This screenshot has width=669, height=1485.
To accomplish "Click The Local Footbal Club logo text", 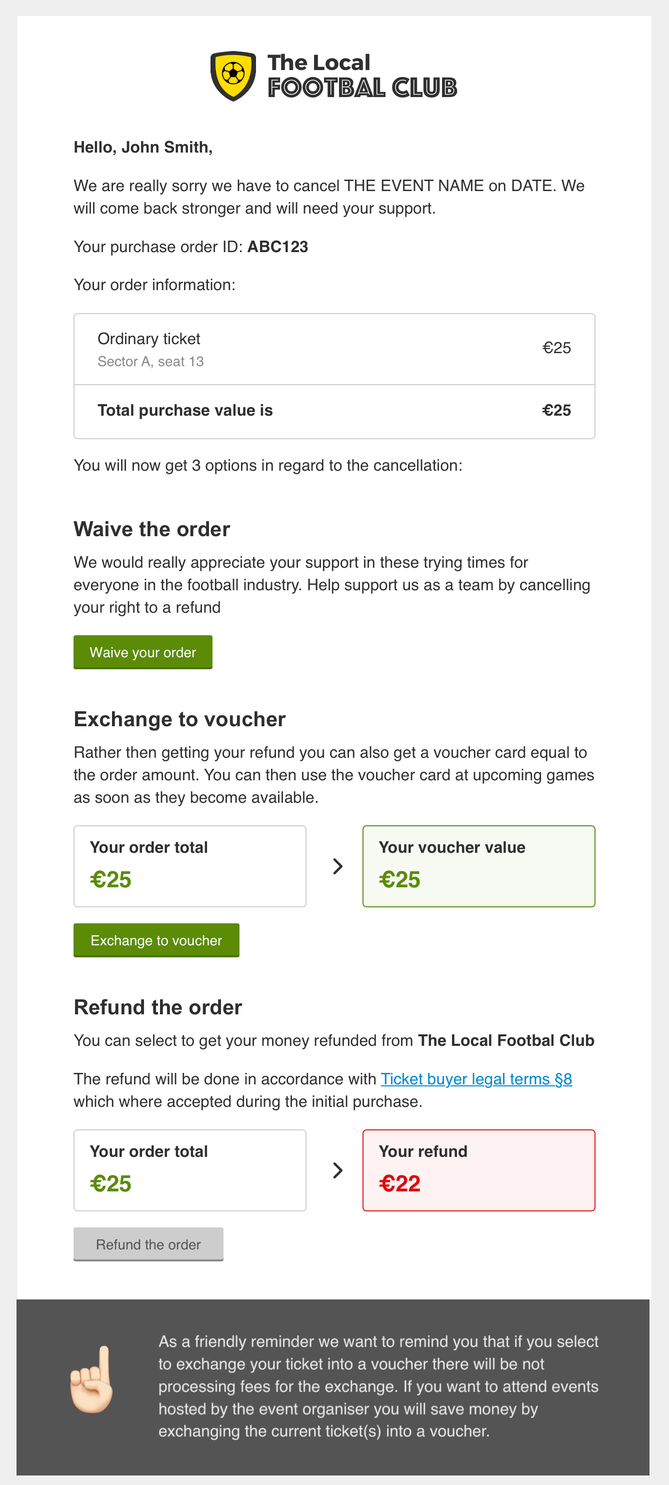I will pos(361,76).
